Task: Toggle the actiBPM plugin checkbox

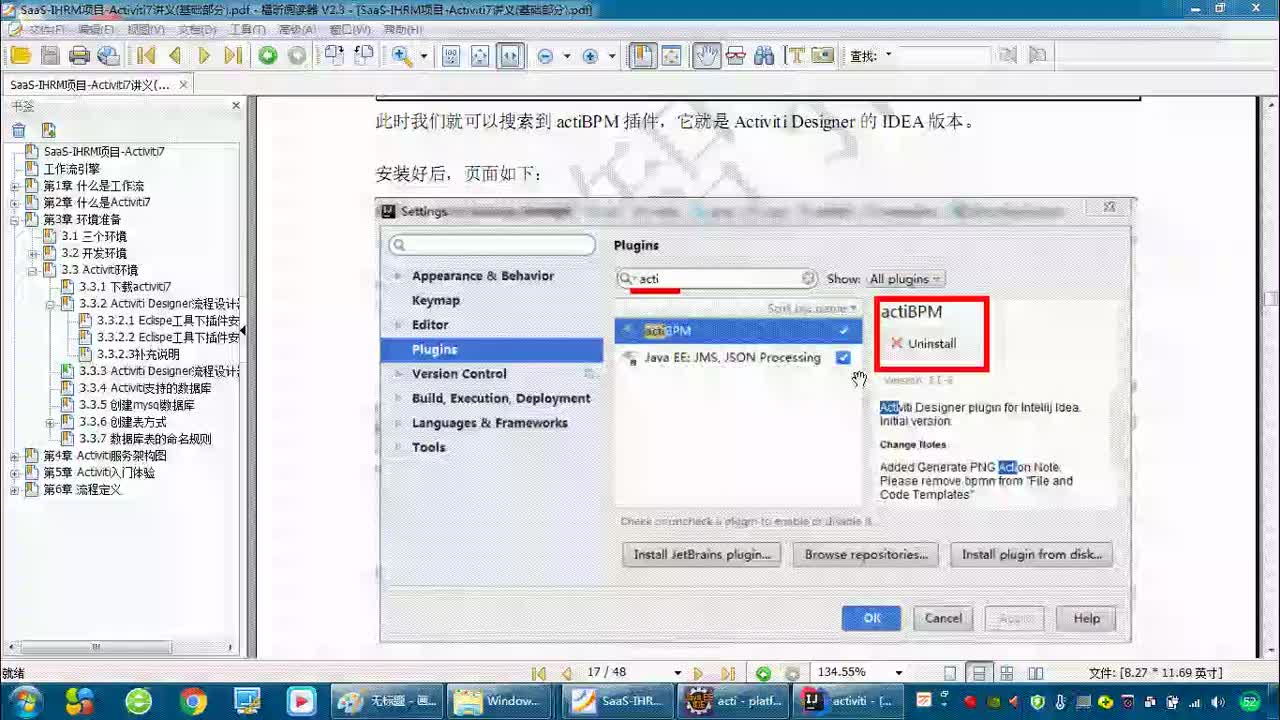Action: tap(844, 330)
